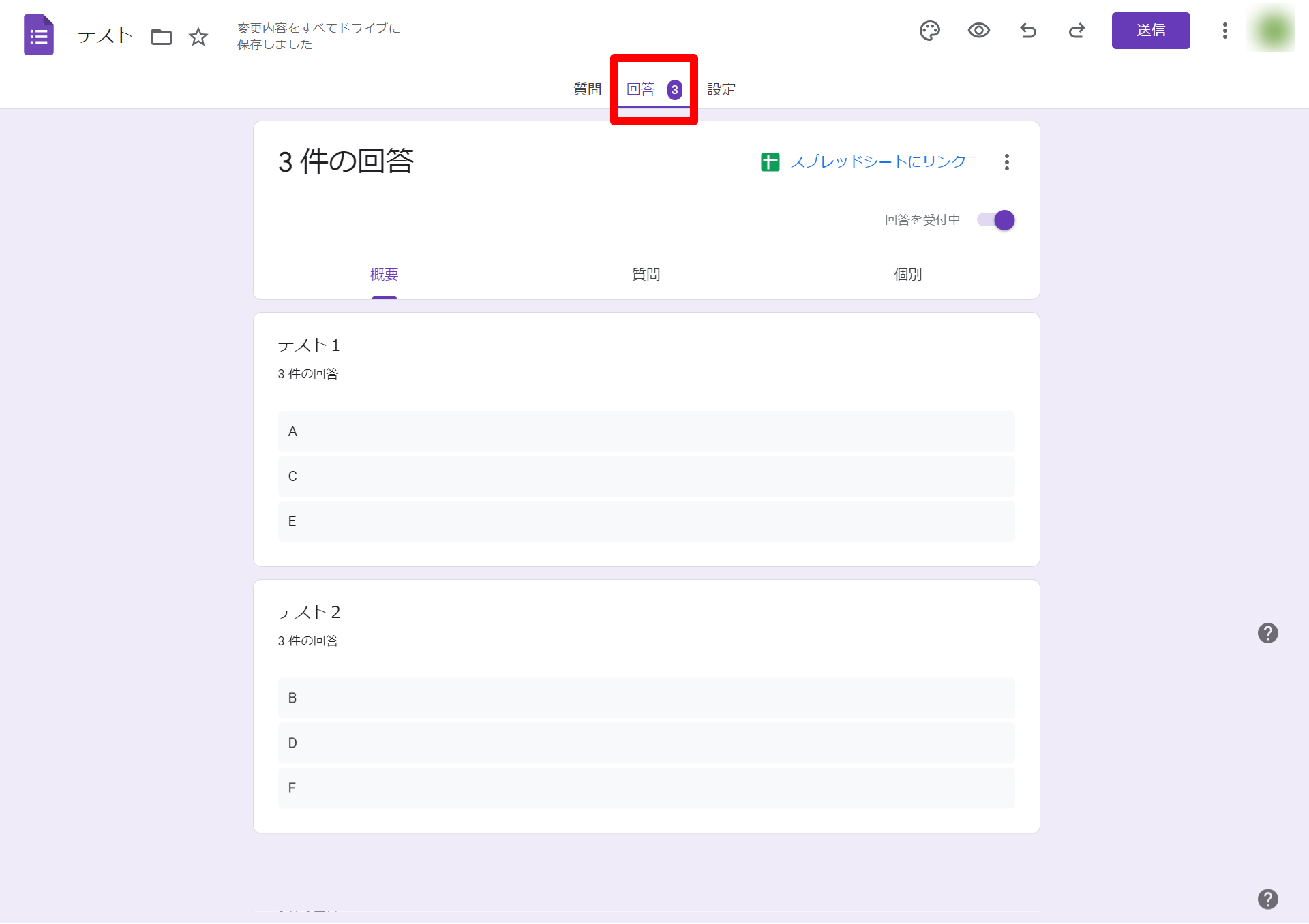
Task: Redo the last change
Action: (x=1077, y=31)
